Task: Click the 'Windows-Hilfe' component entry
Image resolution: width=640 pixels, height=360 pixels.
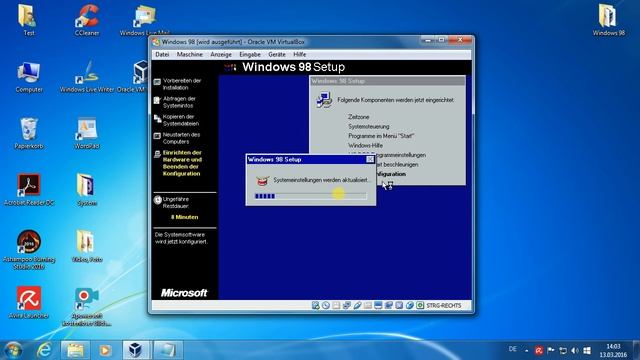Action: click(365, 145)
